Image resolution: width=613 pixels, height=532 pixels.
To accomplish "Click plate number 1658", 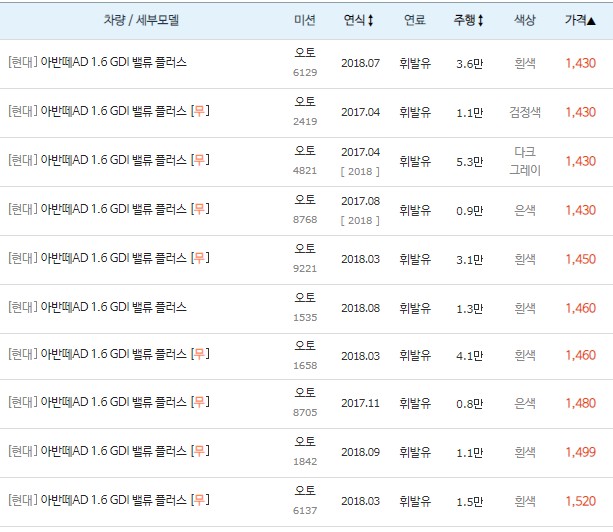I will 305,365.
